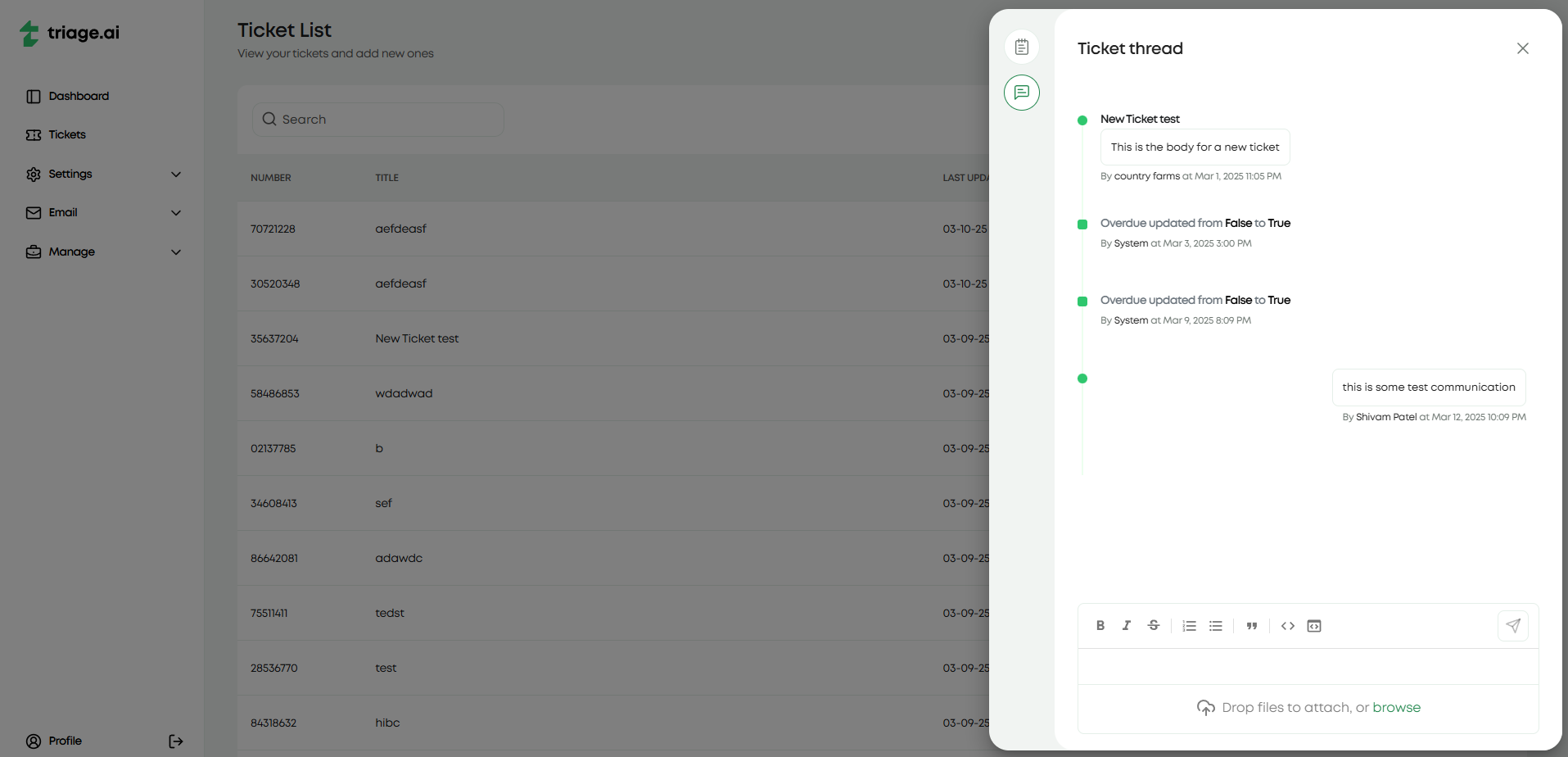The width and height of the screenshot is (1568, 757).
Task: Insert a code block in the reply
Action: (x=1313, y=625)
